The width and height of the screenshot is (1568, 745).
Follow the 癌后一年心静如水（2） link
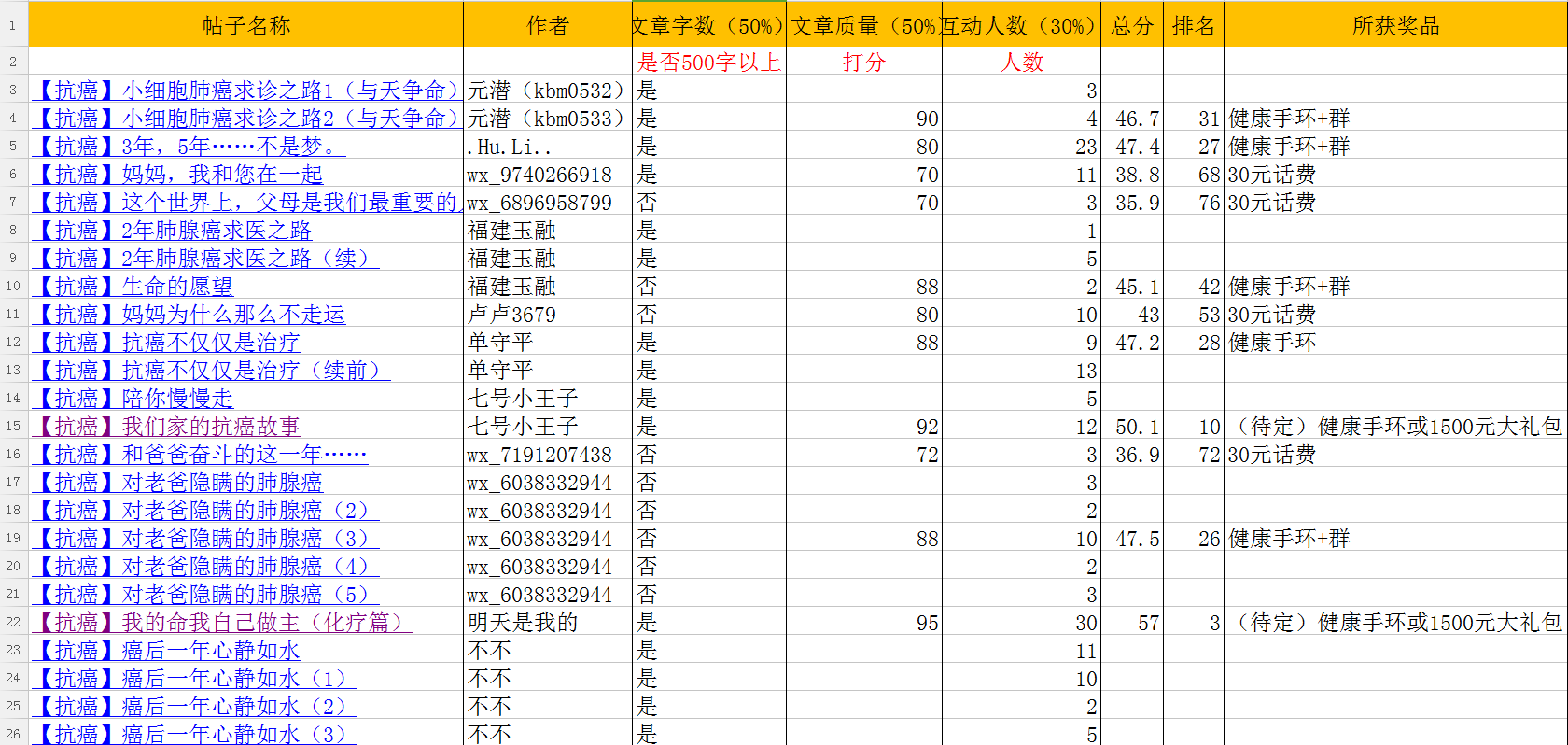tap(194, 707)
